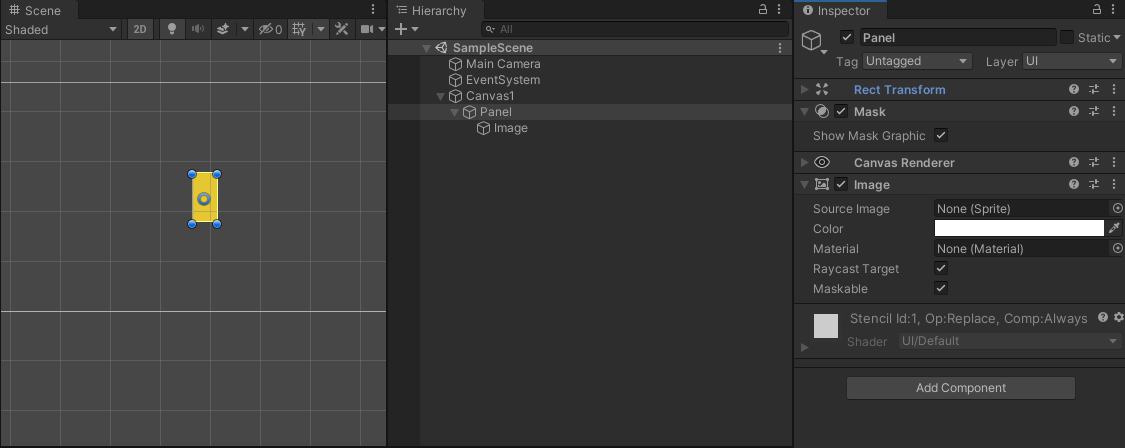Toggle Panel object active checkbox
Viewport: 1125px width, 448px height.
(847, 37)
